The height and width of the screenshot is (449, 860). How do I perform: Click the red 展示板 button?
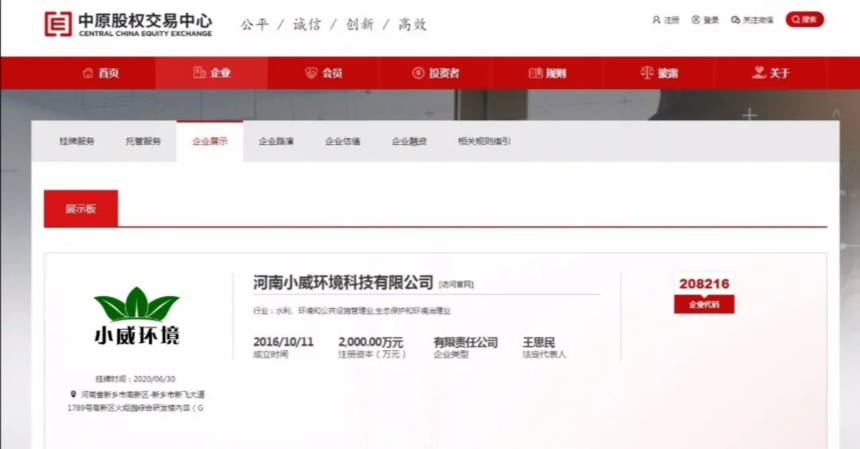pyautogui.click(x=81, y=208)
